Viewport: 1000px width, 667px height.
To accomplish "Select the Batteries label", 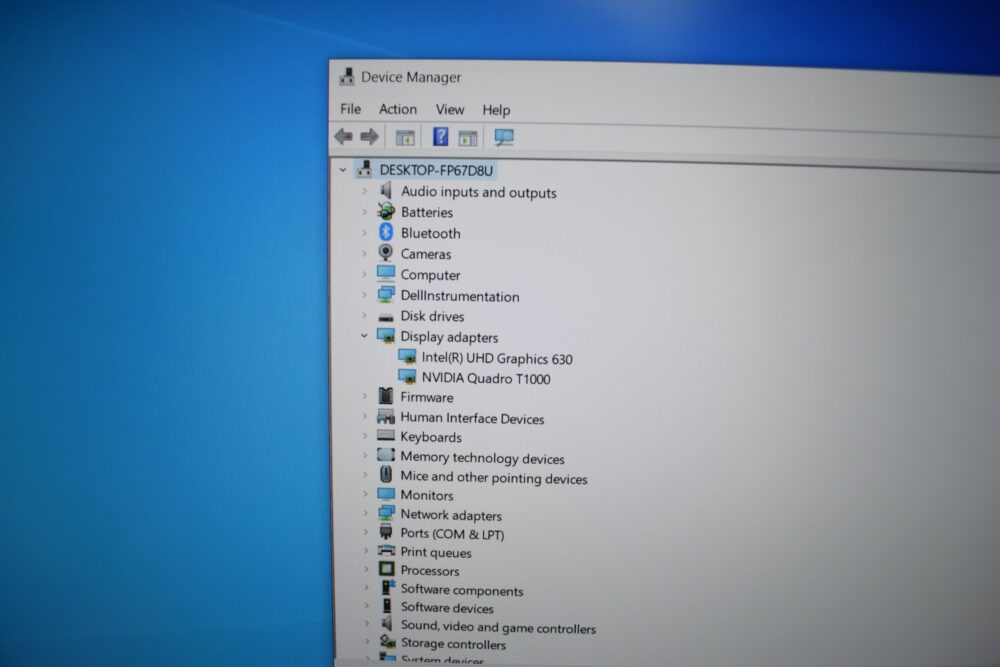I will point(427,212).
